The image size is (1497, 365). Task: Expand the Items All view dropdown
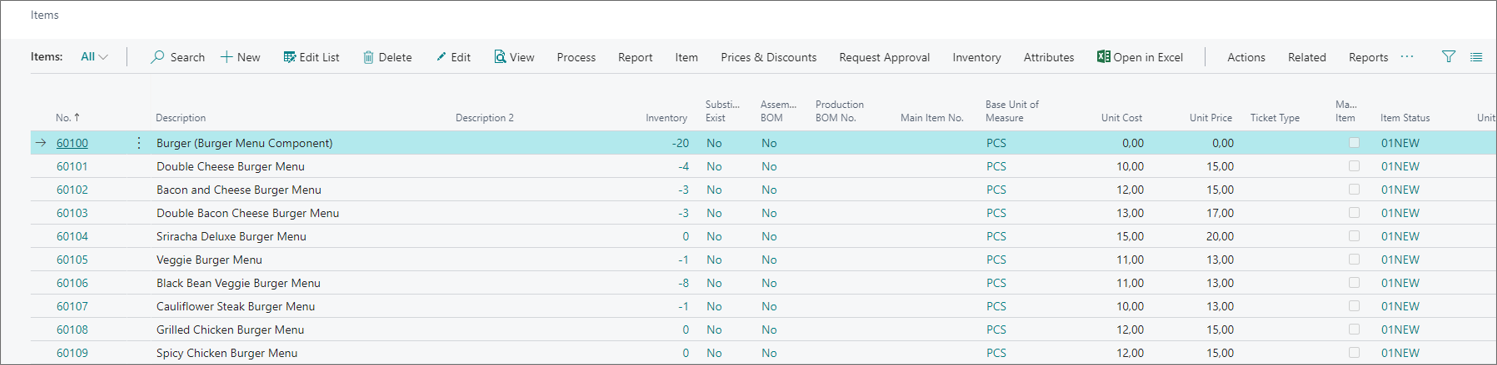(95, 57)
